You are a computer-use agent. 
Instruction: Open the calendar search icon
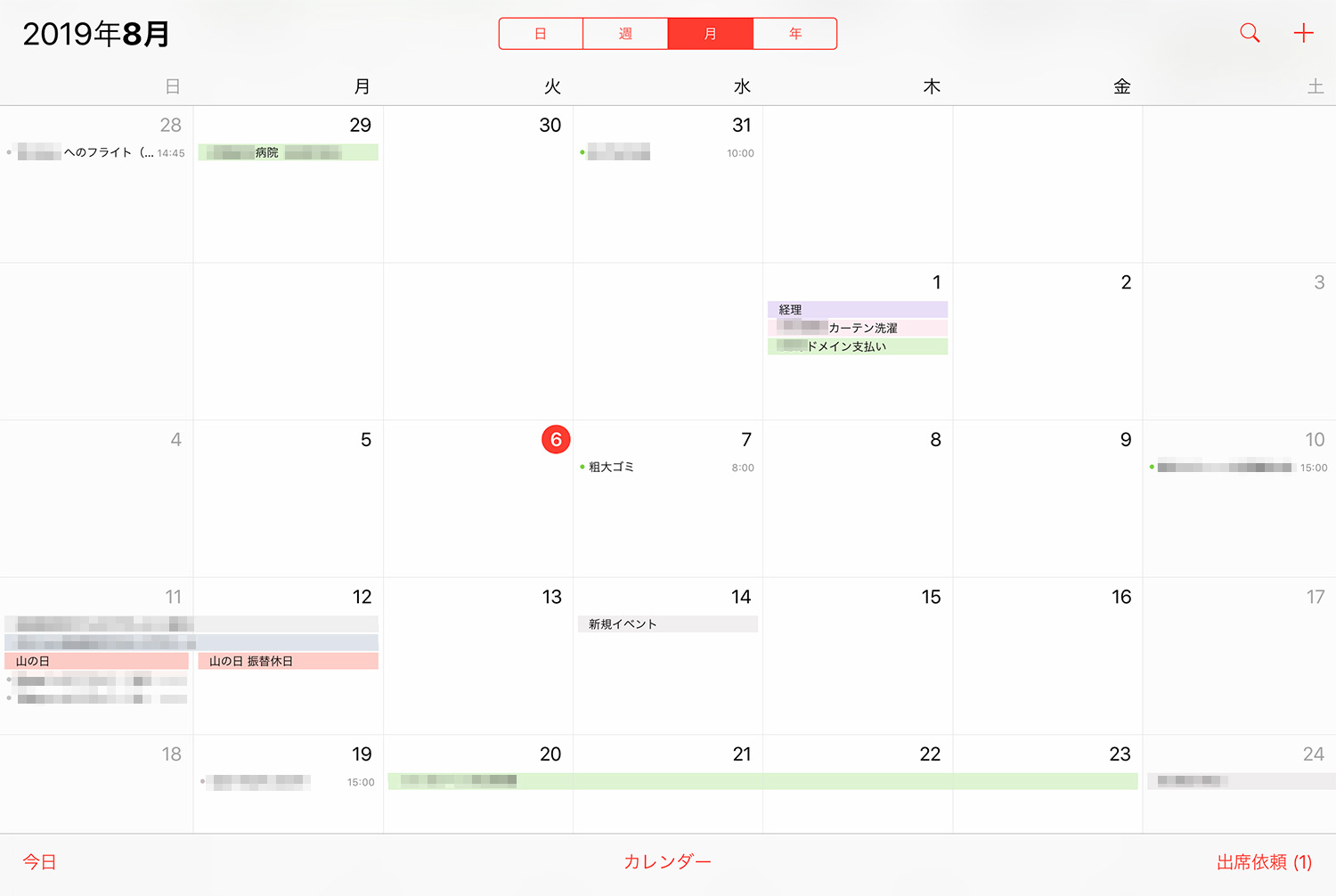[1250, 34]
